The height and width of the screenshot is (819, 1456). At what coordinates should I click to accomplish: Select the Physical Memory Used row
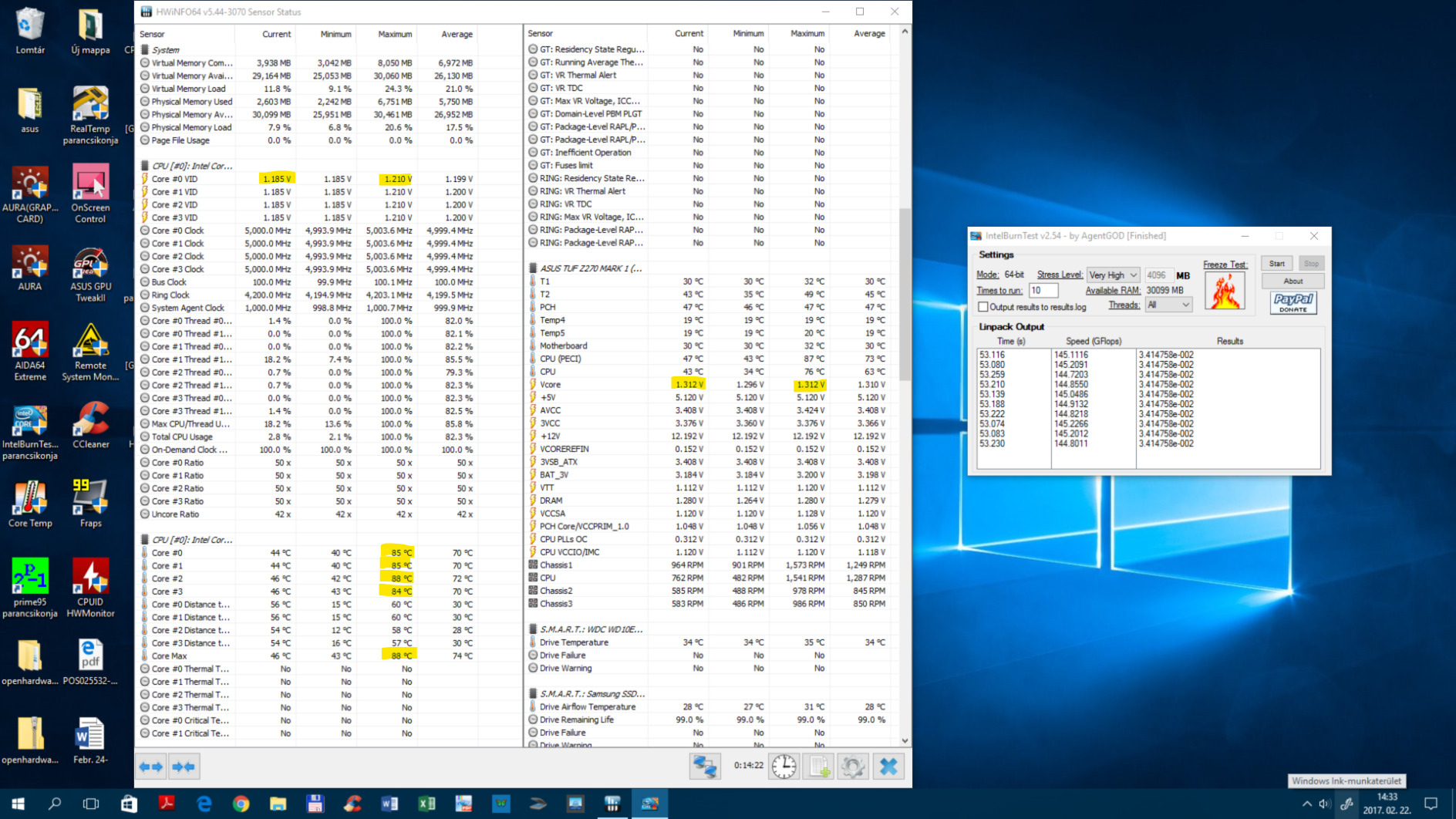pos(308,101)
